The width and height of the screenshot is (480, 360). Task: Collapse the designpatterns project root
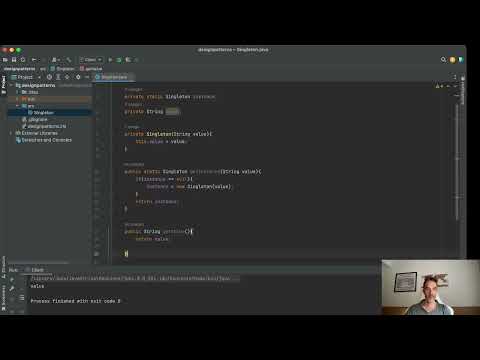click(x=11, y=85)
